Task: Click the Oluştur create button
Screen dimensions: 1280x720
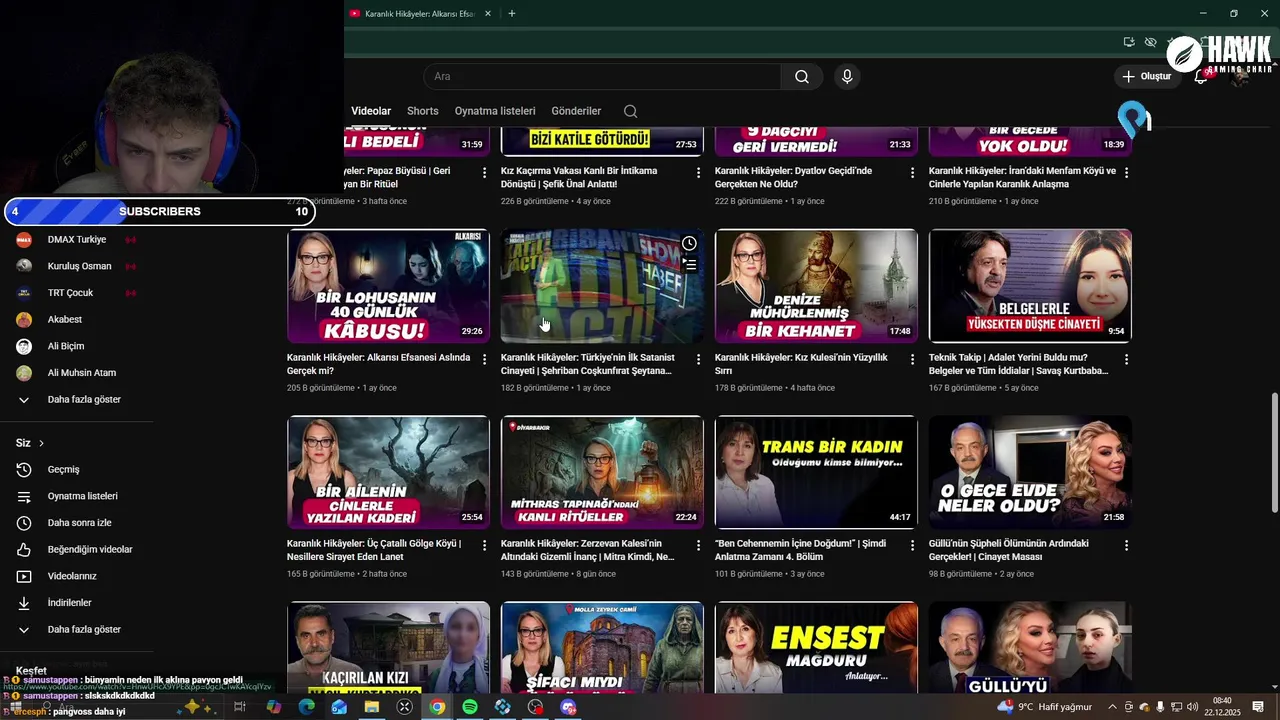Action: [x=1146, y=76]
